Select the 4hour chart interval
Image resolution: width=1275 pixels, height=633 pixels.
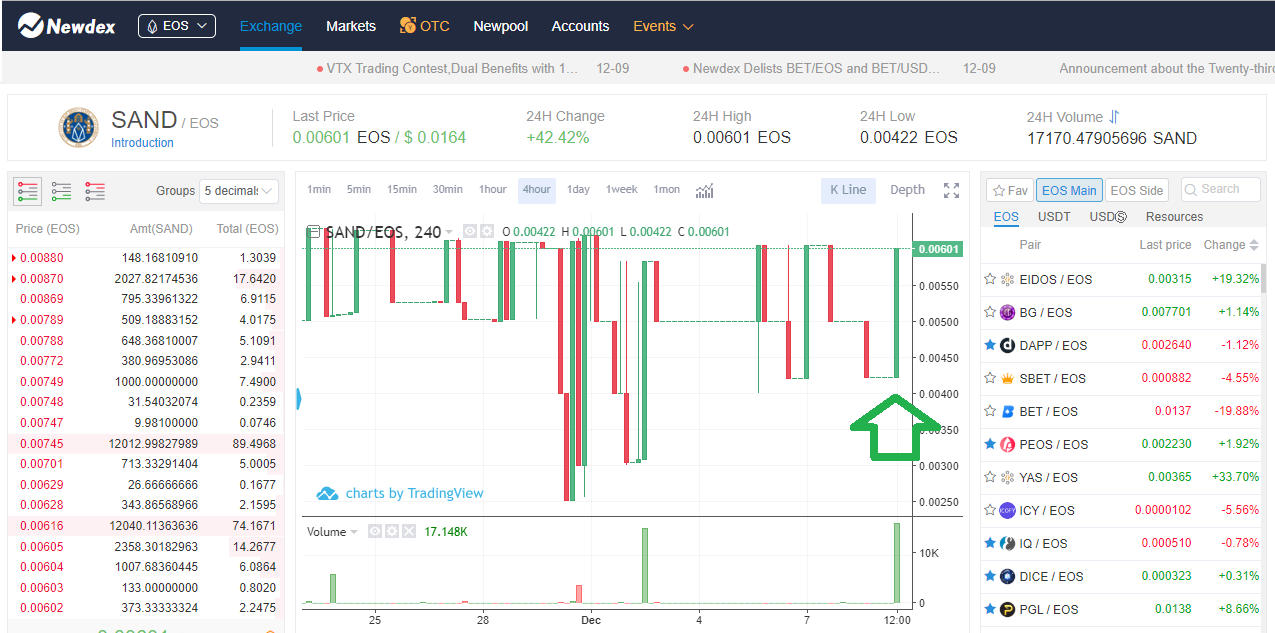(x=537, y=190)
